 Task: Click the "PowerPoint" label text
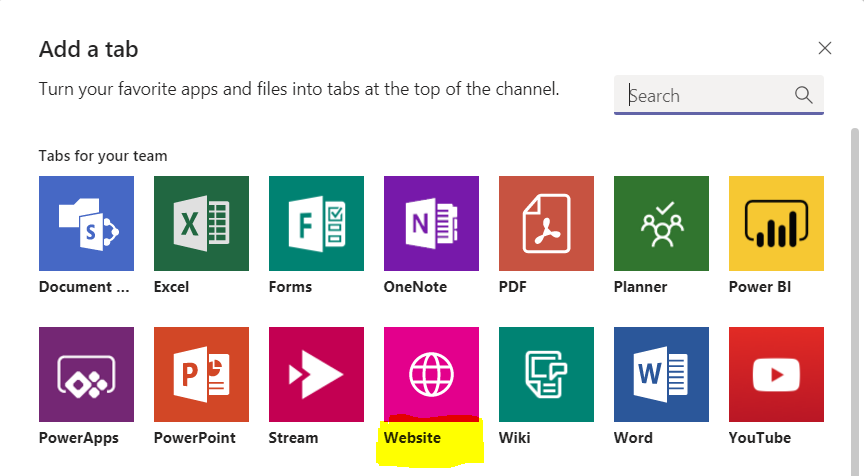[195, 438]
